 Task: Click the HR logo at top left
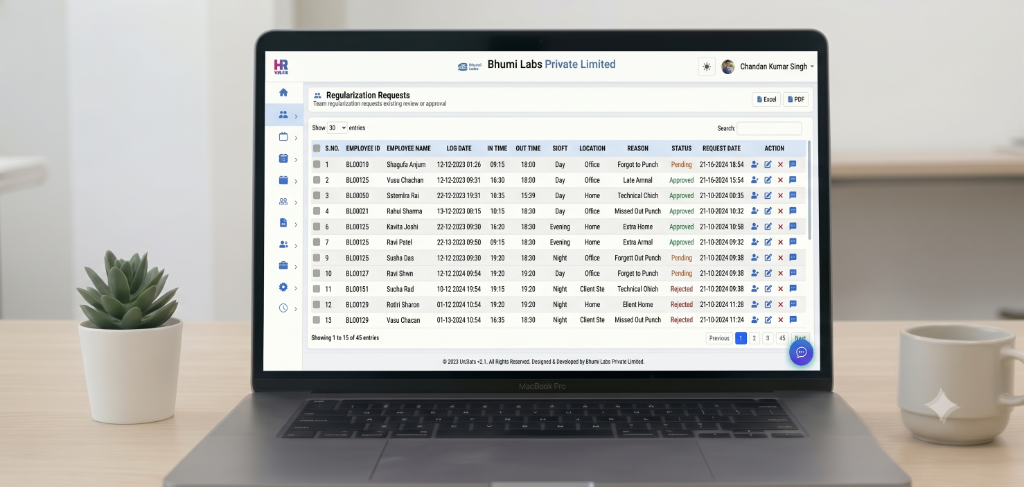280,67
